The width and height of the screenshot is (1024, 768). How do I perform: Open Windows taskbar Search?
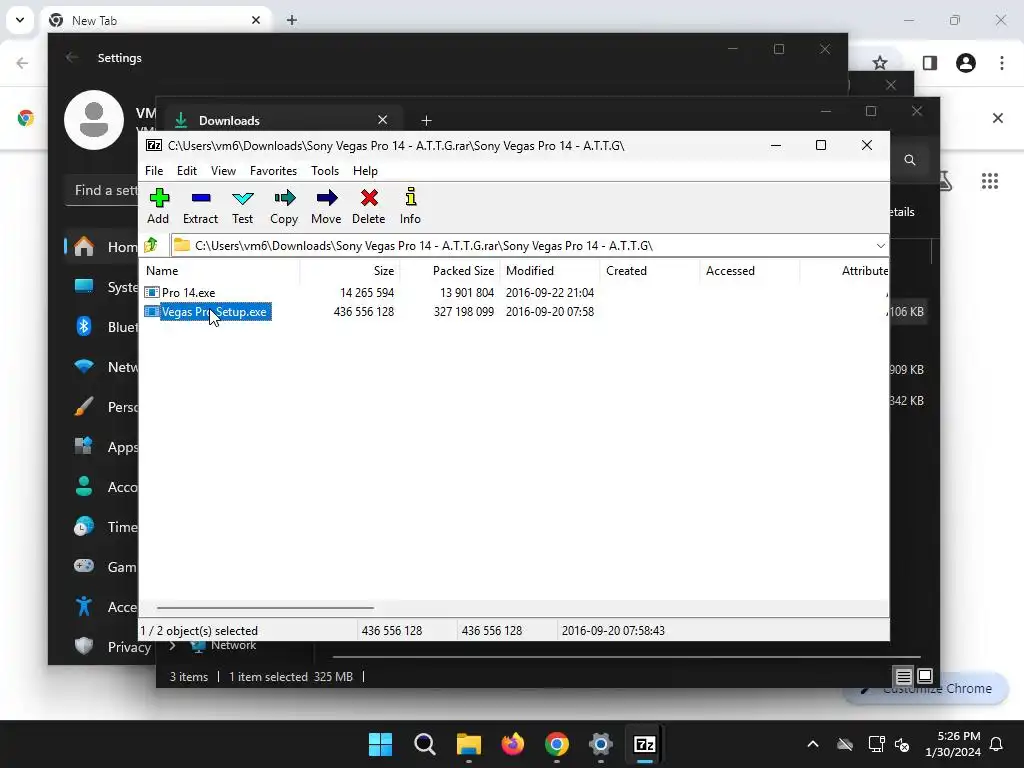pyautogui.click(x=424, y=744)
